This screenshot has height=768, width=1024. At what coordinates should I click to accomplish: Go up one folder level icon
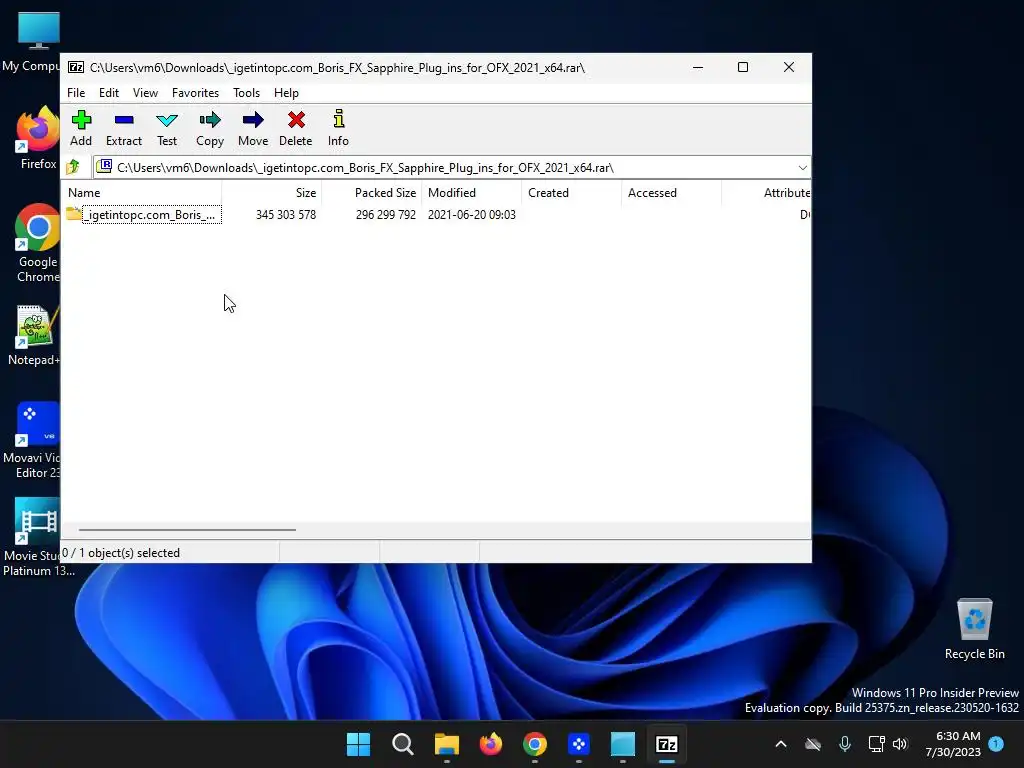point(73,167)
